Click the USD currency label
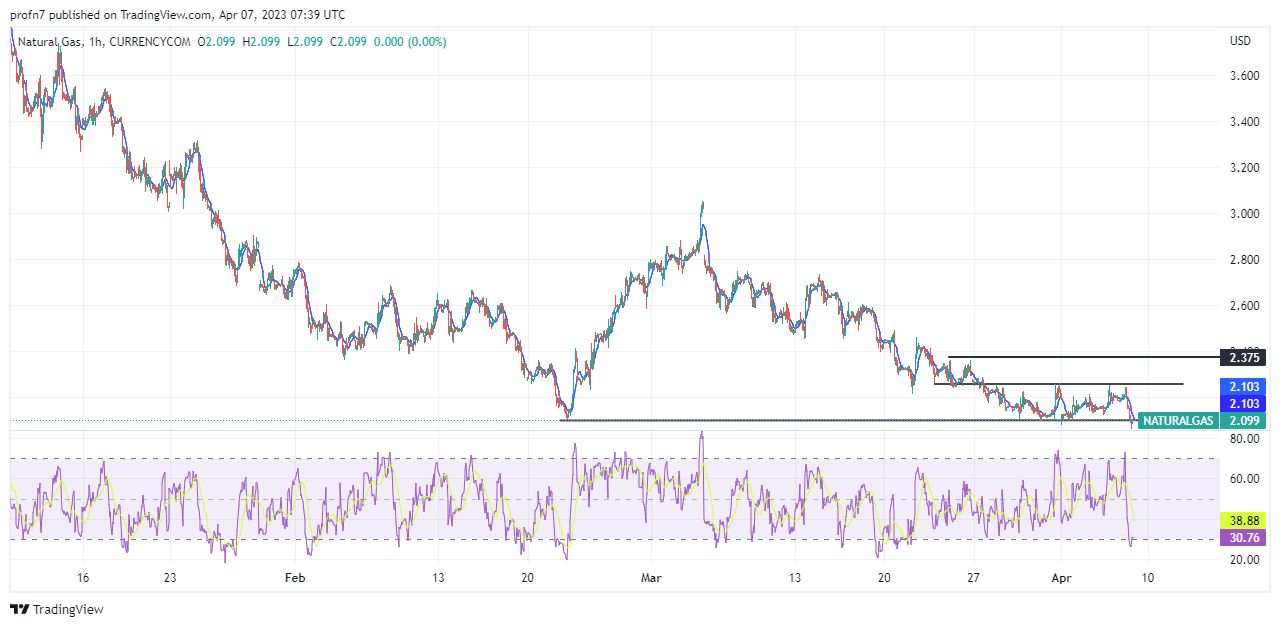This screenshot has width=1280, height=627. (x=1240, y=41)
